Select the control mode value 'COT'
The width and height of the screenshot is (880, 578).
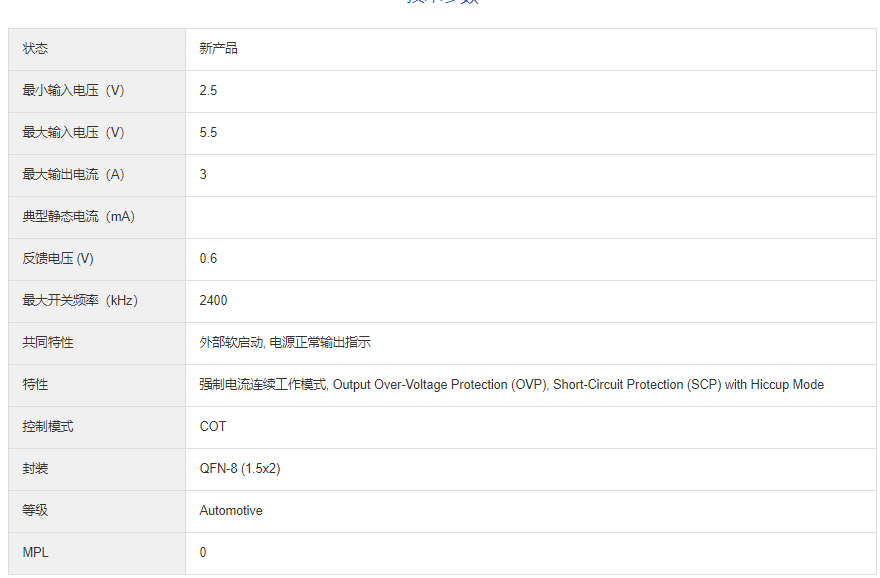coord(213,427)
